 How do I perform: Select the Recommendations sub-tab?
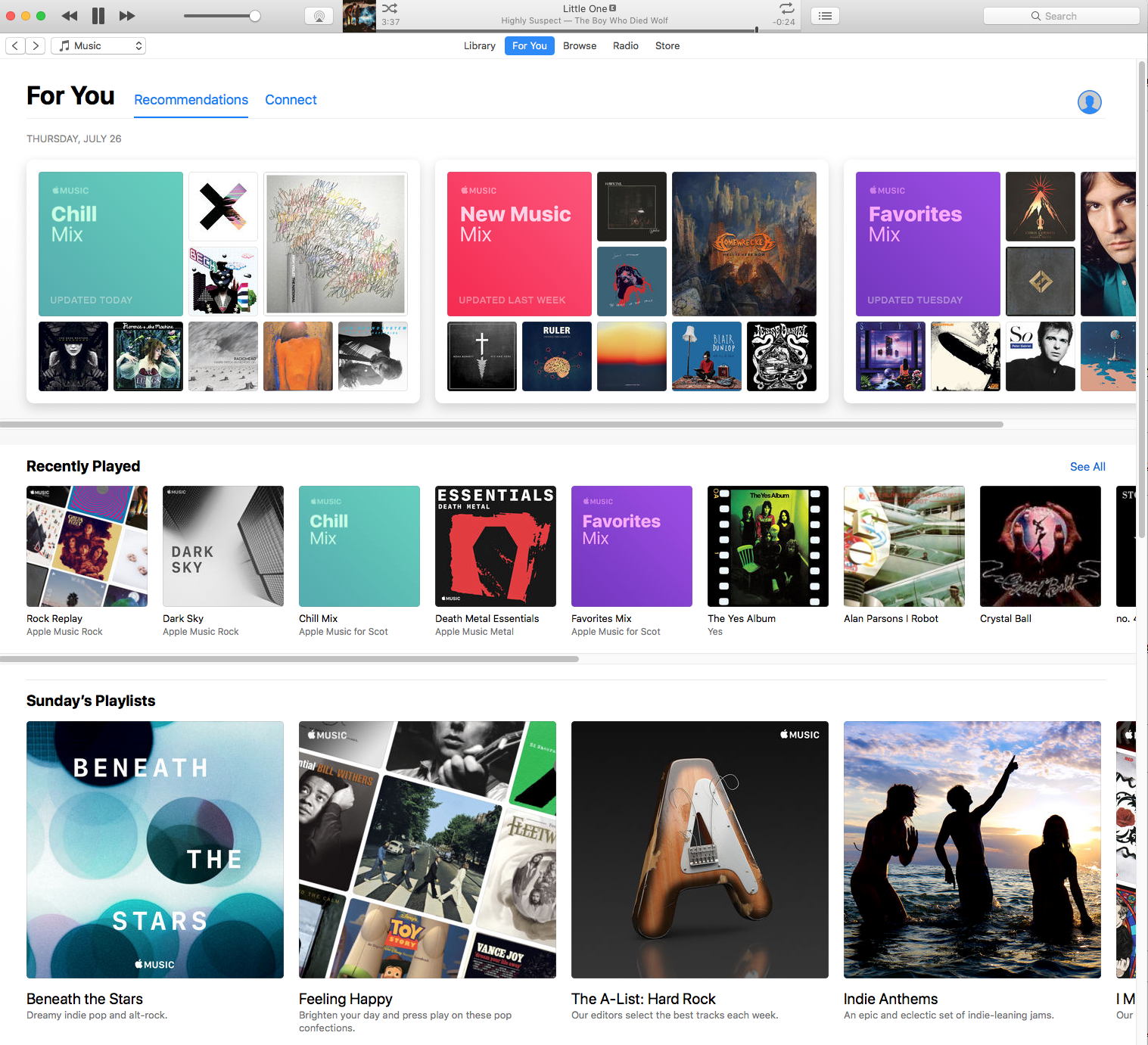pyautogui.click(x=191, y=100)
